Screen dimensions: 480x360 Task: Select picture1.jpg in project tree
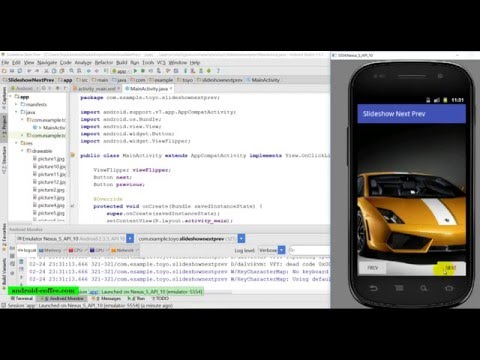click(49, 159)
